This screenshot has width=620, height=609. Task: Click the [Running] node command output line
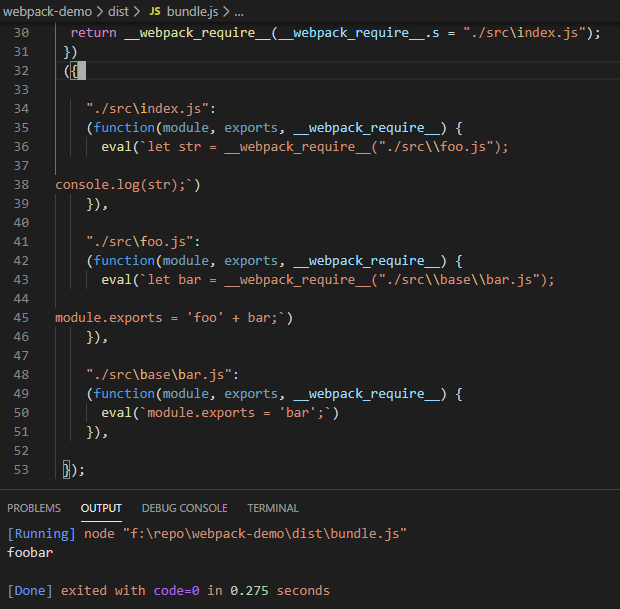point(207,533)
